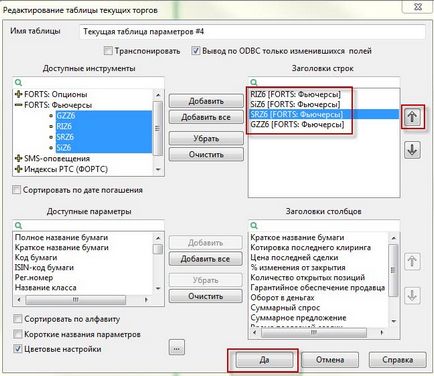Click search field in available instruments
Viewport: 434px width, 376px height.
(x=89, y=82)
